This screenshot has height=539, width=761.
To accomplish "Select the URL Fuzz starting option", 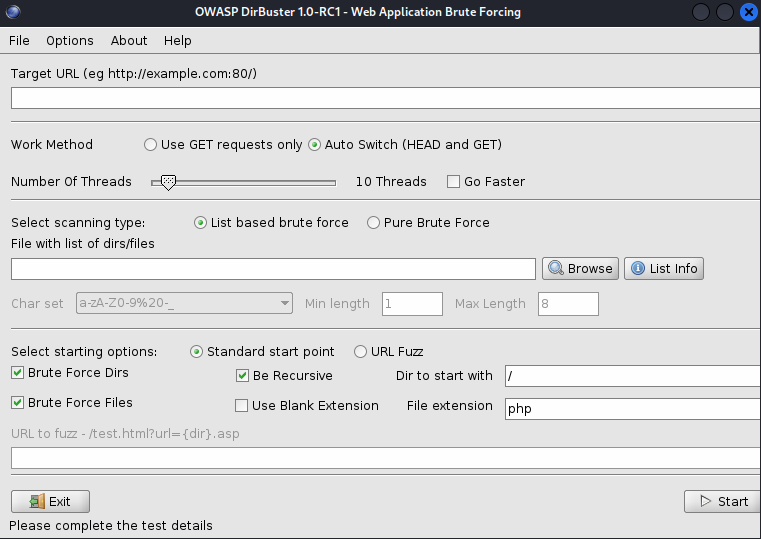I will pyautogui.click(x=360, y=352).
